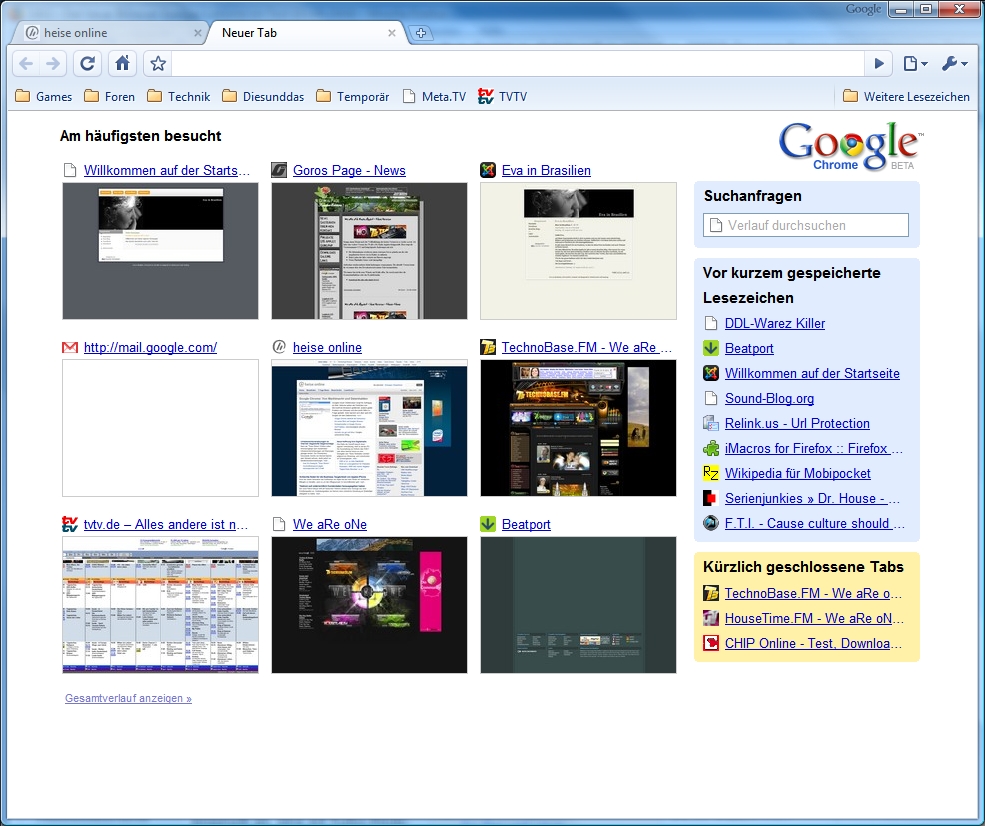Viewport: 985px width, 826px height.
Task: Open the blank mail.google.com thumbnail
Action: (160, 428)
